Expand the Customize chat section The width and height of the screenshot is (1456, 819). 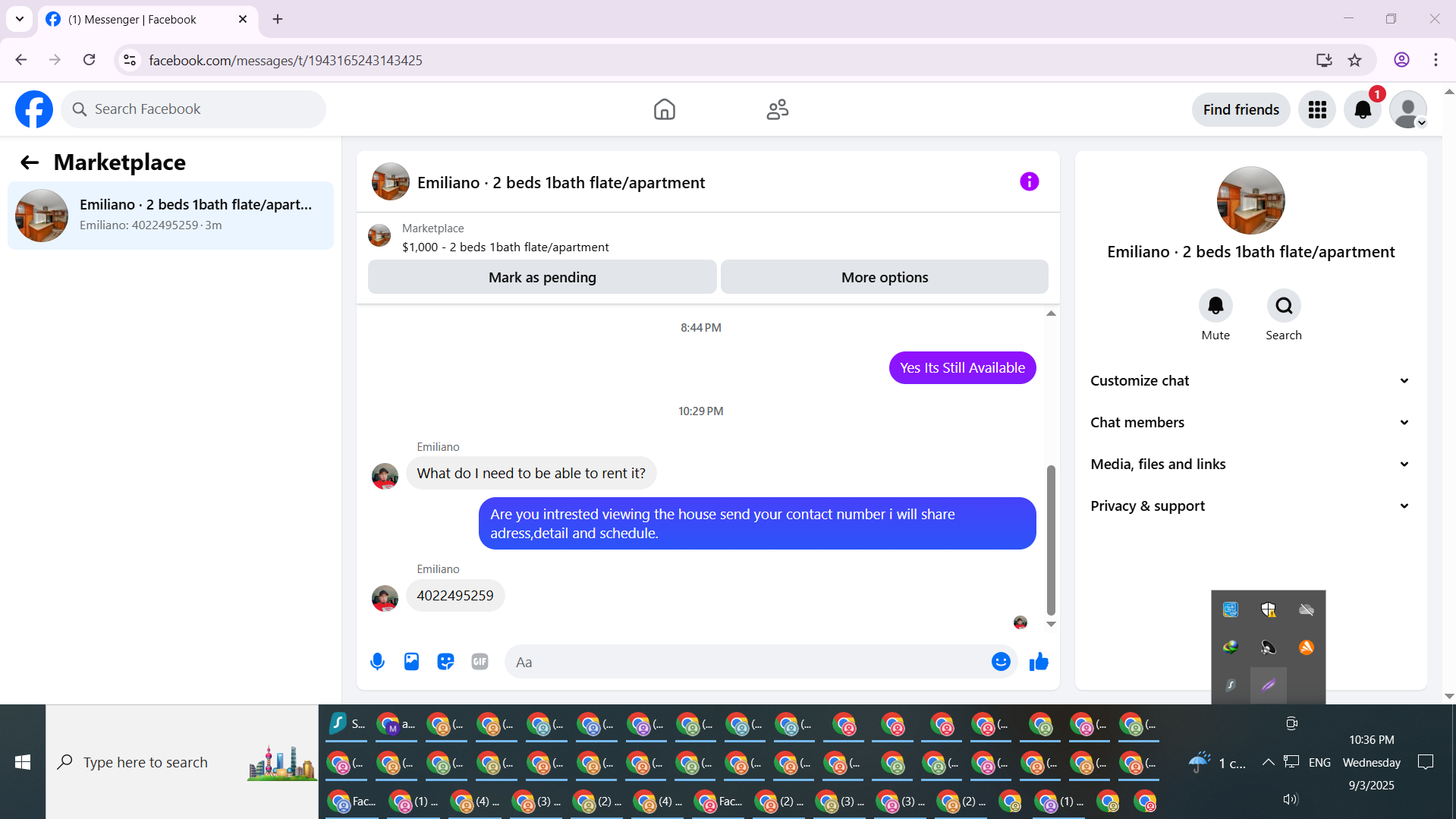[1250, 381]
